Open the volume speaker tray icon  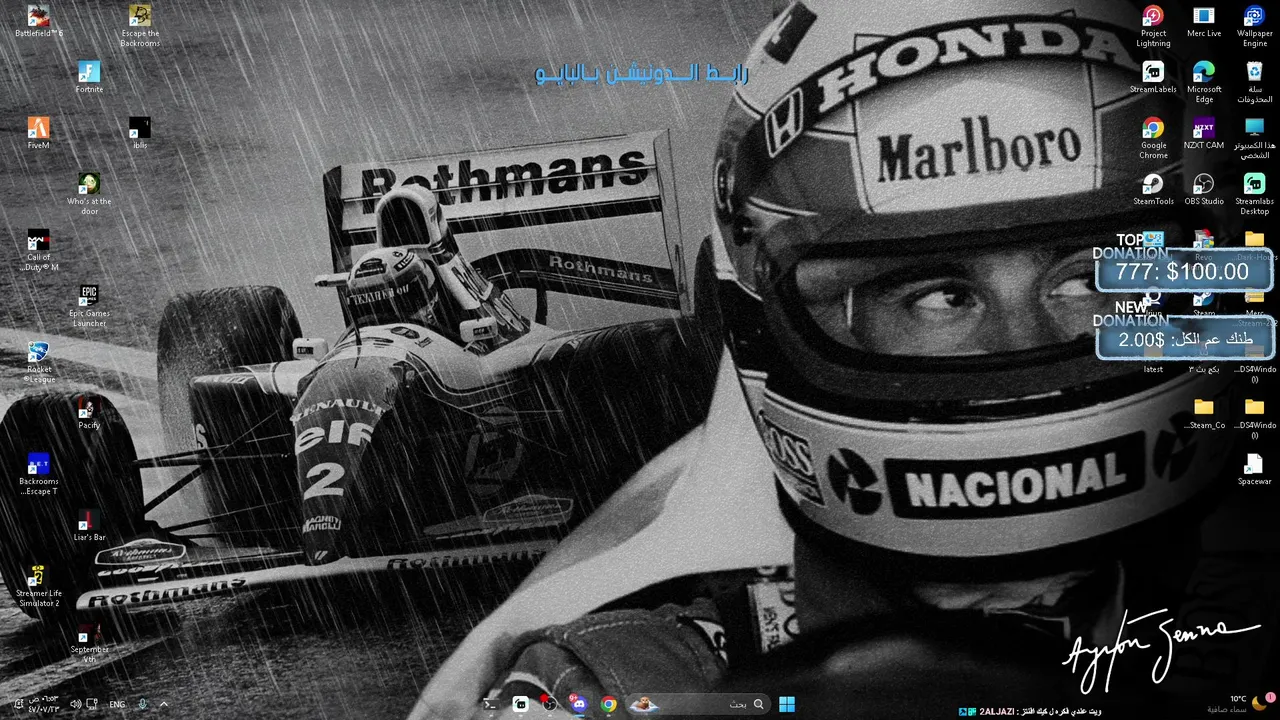pyautogui.click(x=75, y=704)
